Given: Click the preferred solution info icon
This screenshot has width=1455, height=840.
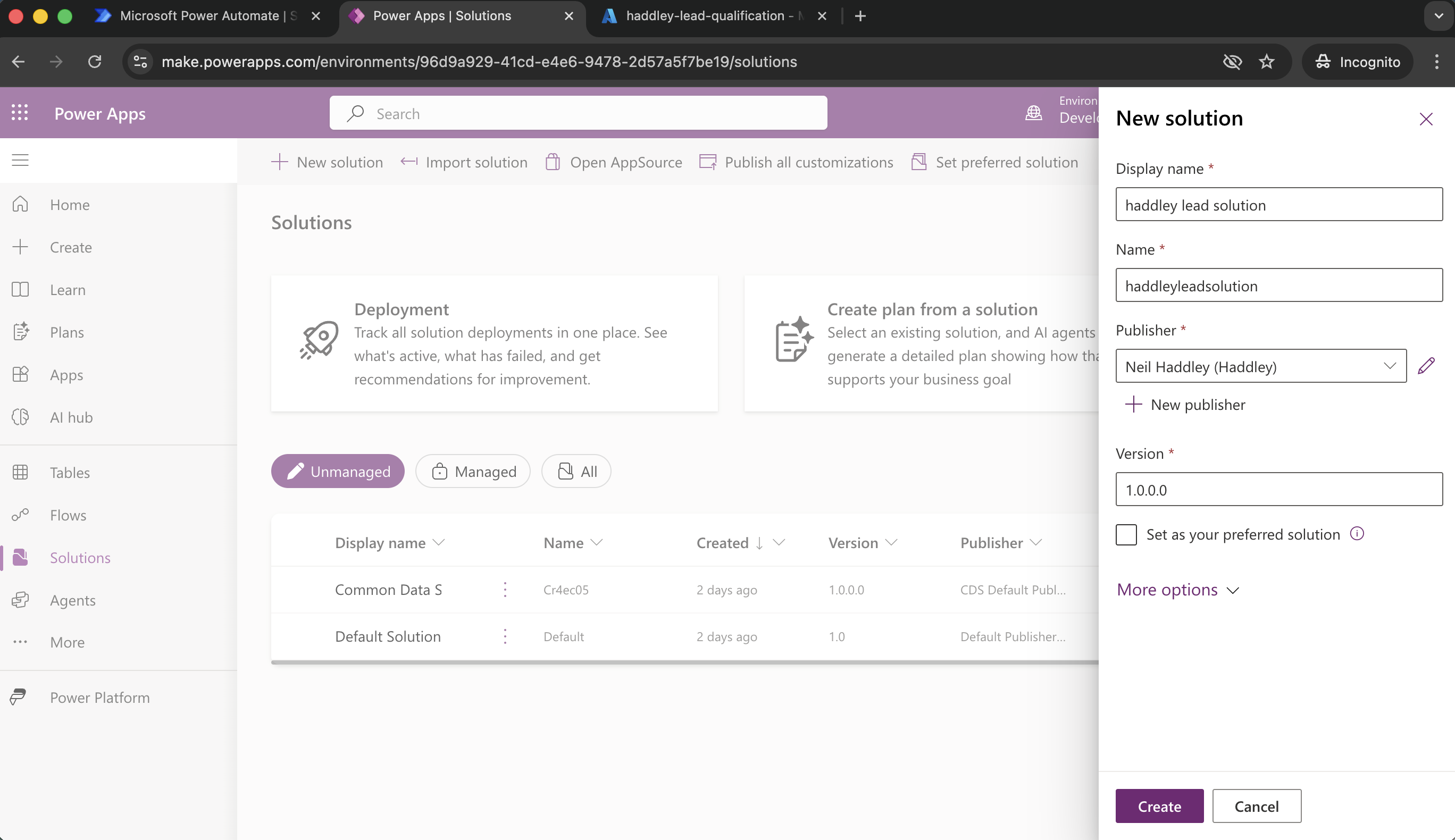Looking at the screenshot, I should [x=1357, y=534].
